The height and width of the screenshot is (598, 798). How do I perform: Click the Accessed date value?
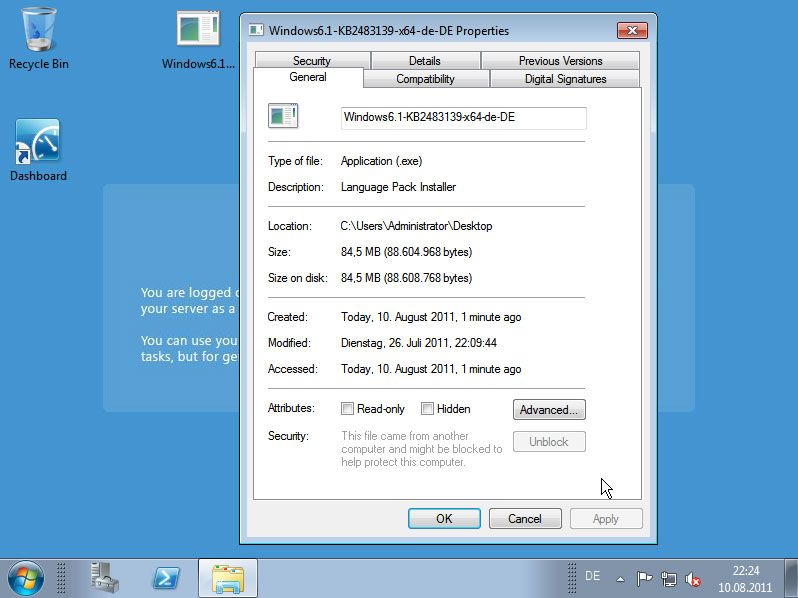431,369
